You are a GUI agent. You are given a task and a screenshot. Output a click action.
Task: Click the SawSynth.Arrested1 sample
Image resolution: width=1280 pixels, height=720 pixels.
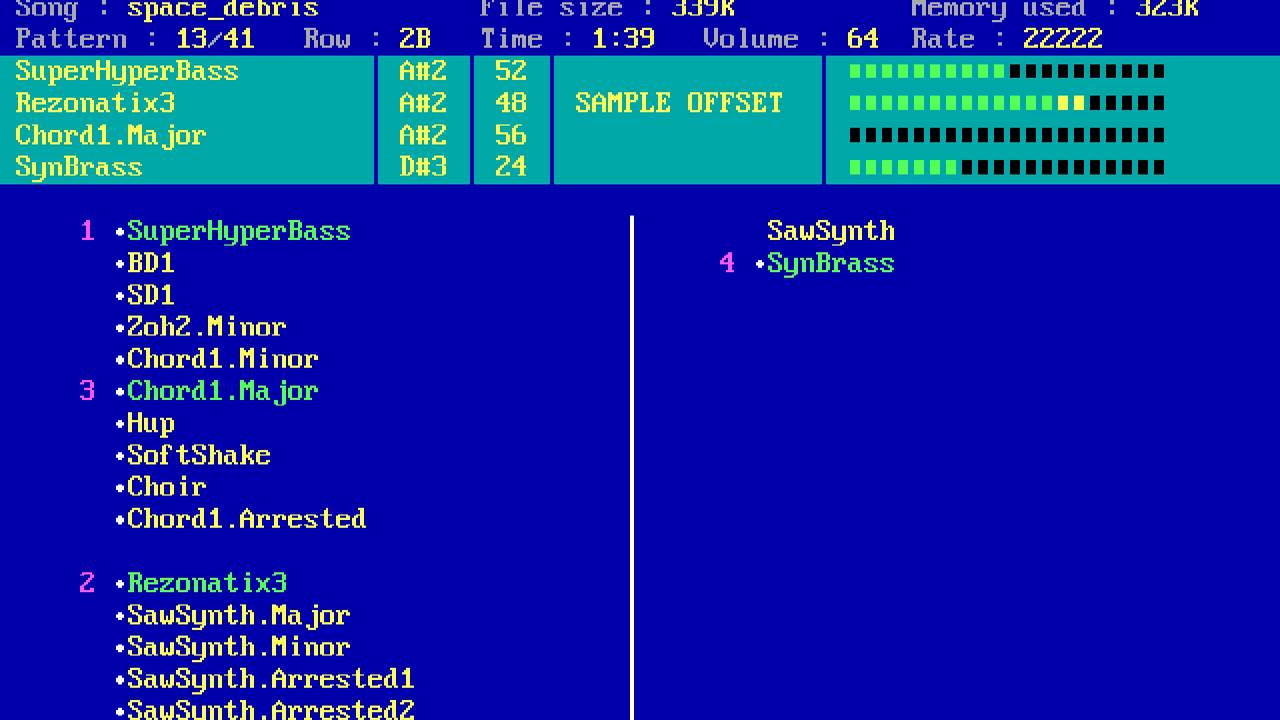pyautogui.click(x=270, y=679)
